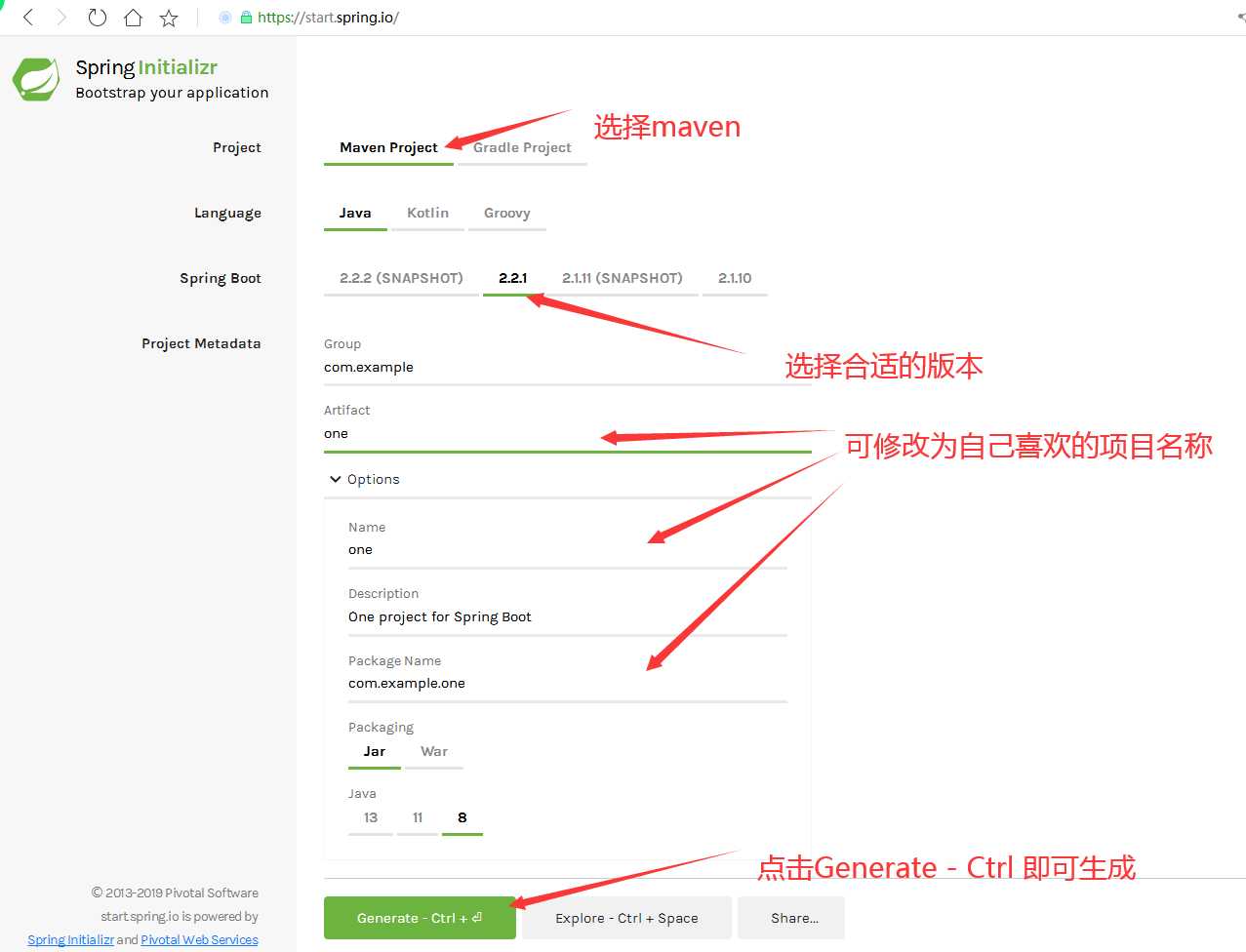Open Spring Initializr footer link
Screen dimensions: 1246x952
(x=70, y=940)
